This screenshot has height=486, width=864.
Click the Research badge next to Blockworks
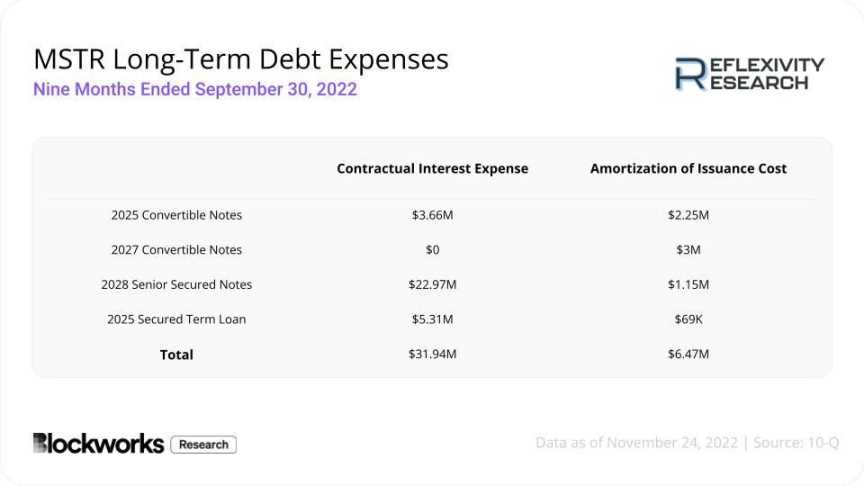[x=203, y=445]
